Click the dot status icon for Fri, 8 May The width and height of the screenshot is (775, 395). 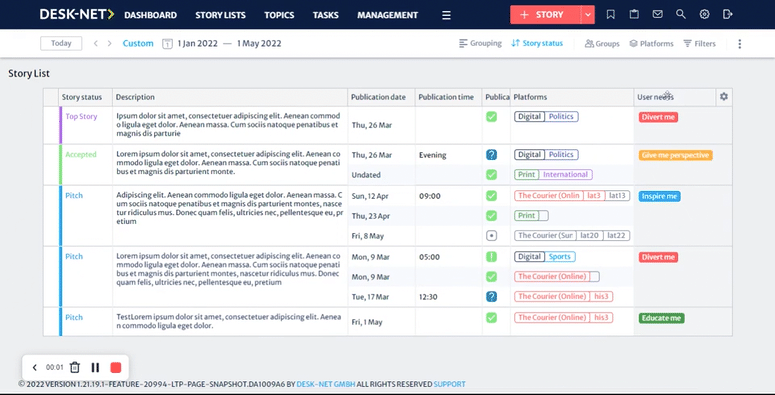click(491, 236)
